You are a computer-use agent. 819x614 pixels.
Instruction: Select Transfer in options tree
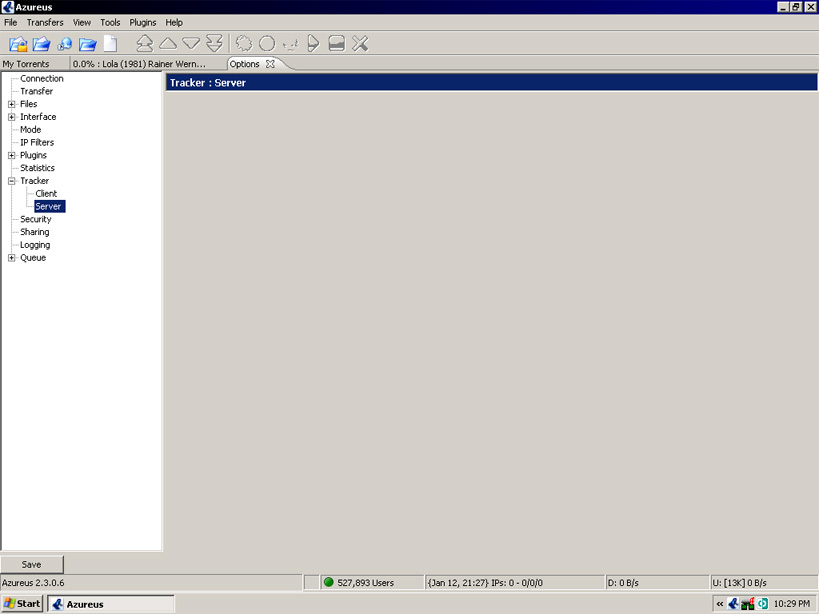[37, 91]
